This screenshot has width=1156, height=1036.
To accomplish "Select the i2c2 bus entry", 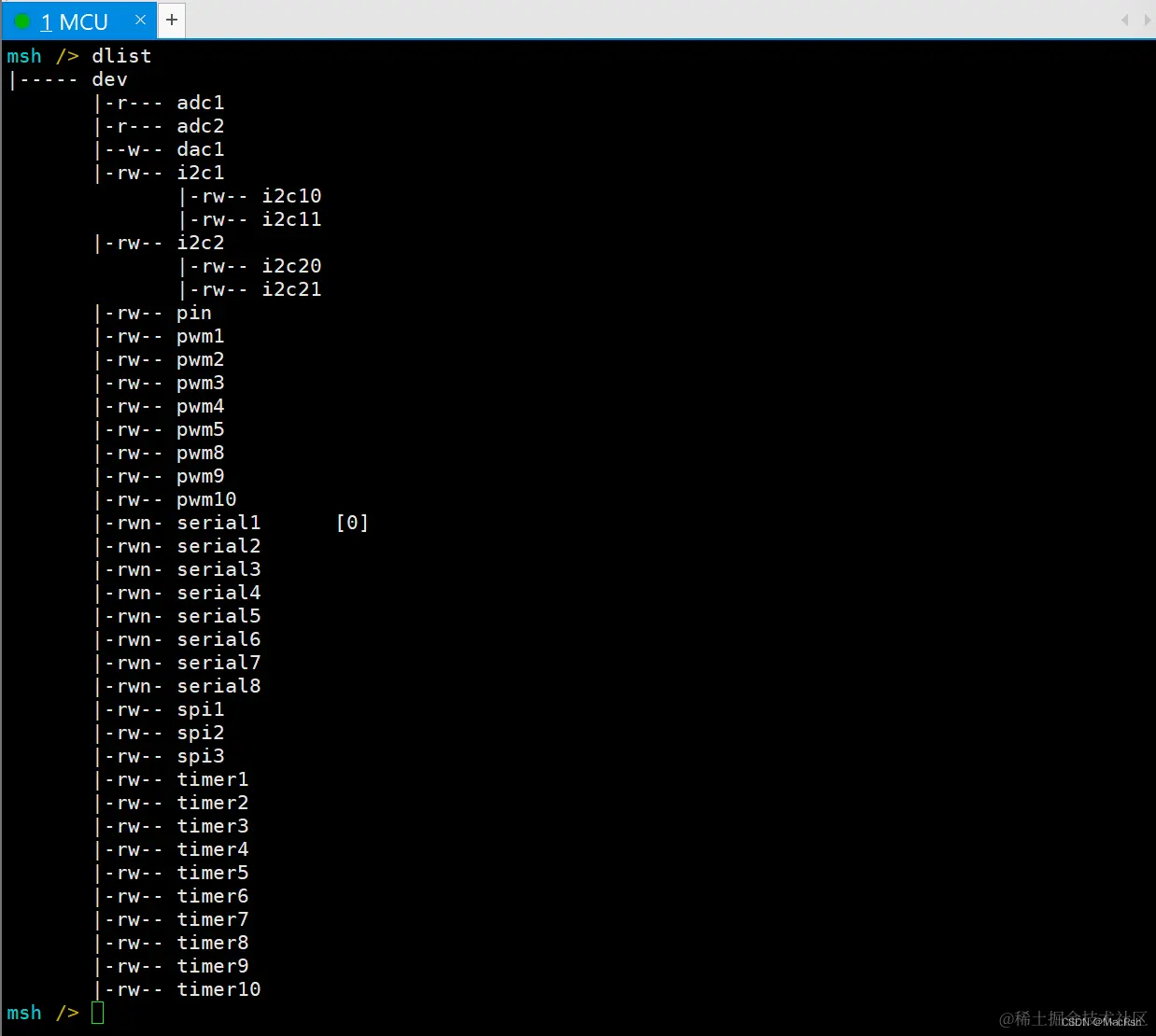I will point(201,243).
